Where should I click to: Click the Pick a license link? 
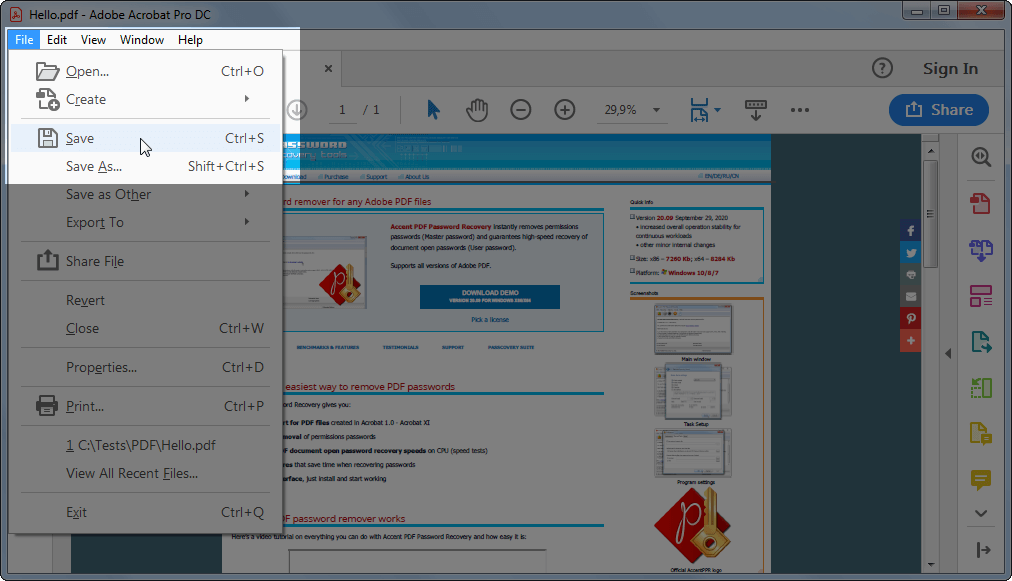pyautogui.click(x=490, y=320)
